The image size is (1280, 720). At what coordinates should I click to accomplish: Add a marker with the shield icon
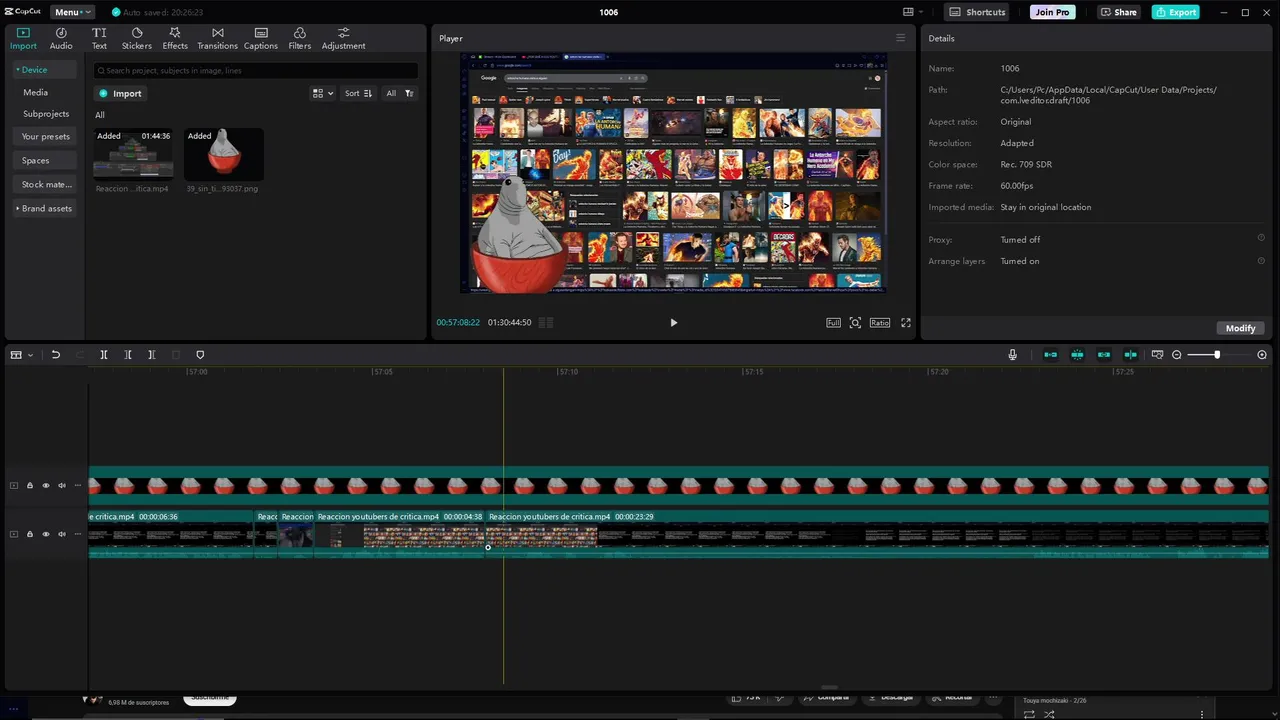coord(200,355)
